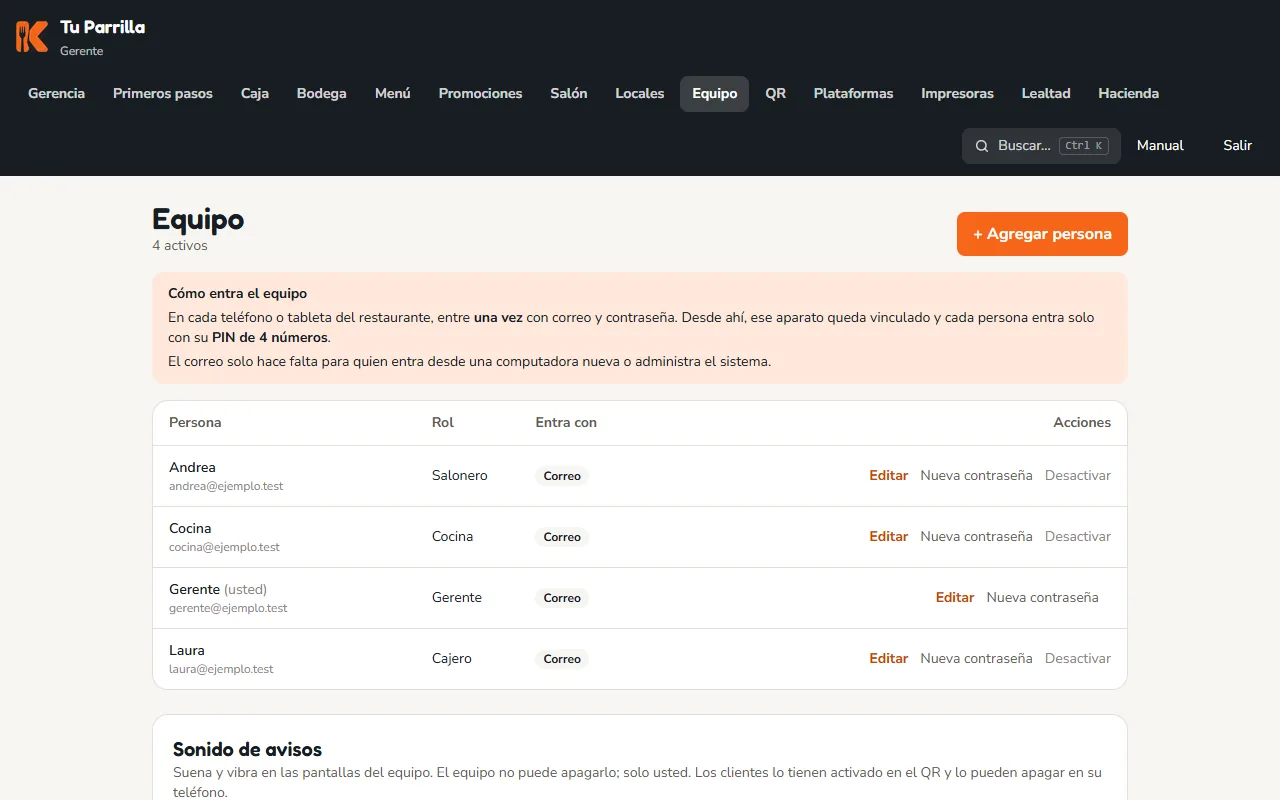
Task: Go to Plataformas section
Action: coord(854,94)
